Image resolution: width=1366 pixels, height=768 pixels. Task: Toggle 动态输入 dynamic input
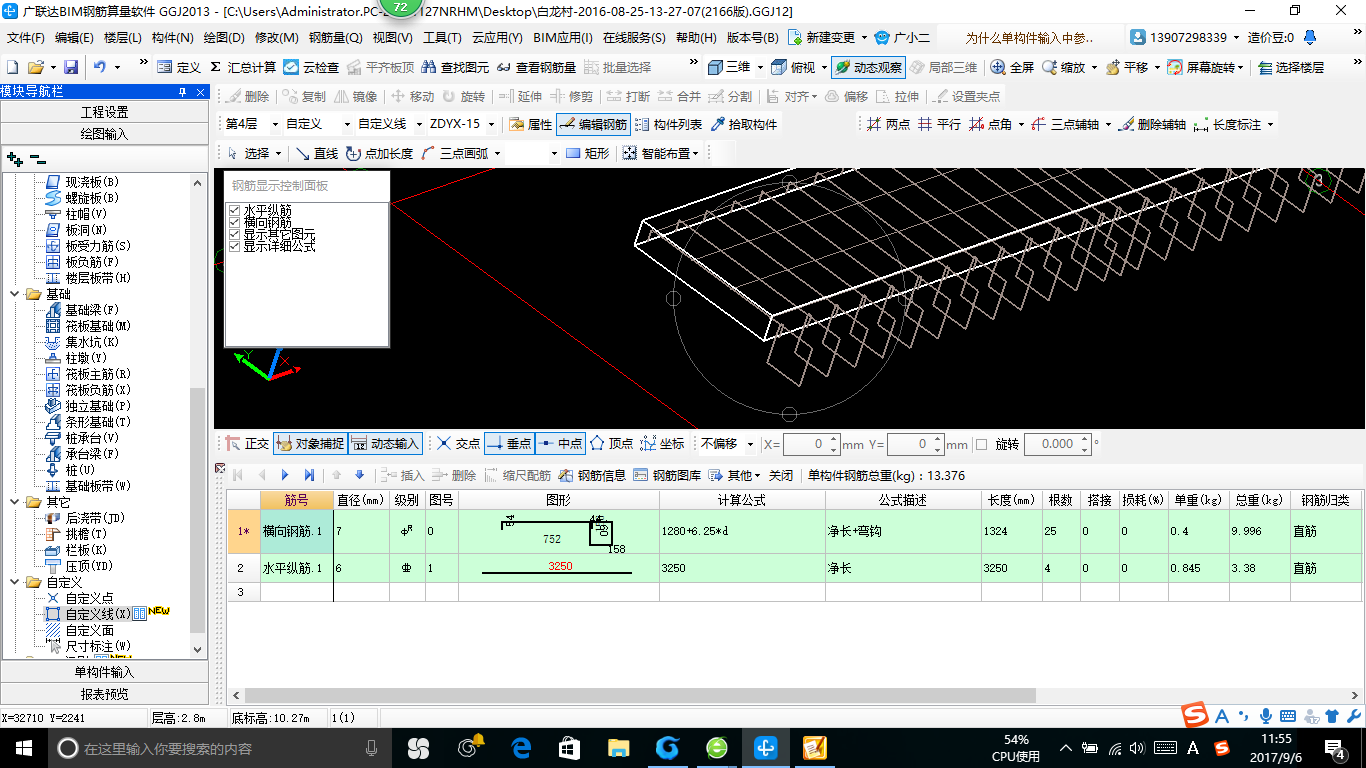coord(386,444)
